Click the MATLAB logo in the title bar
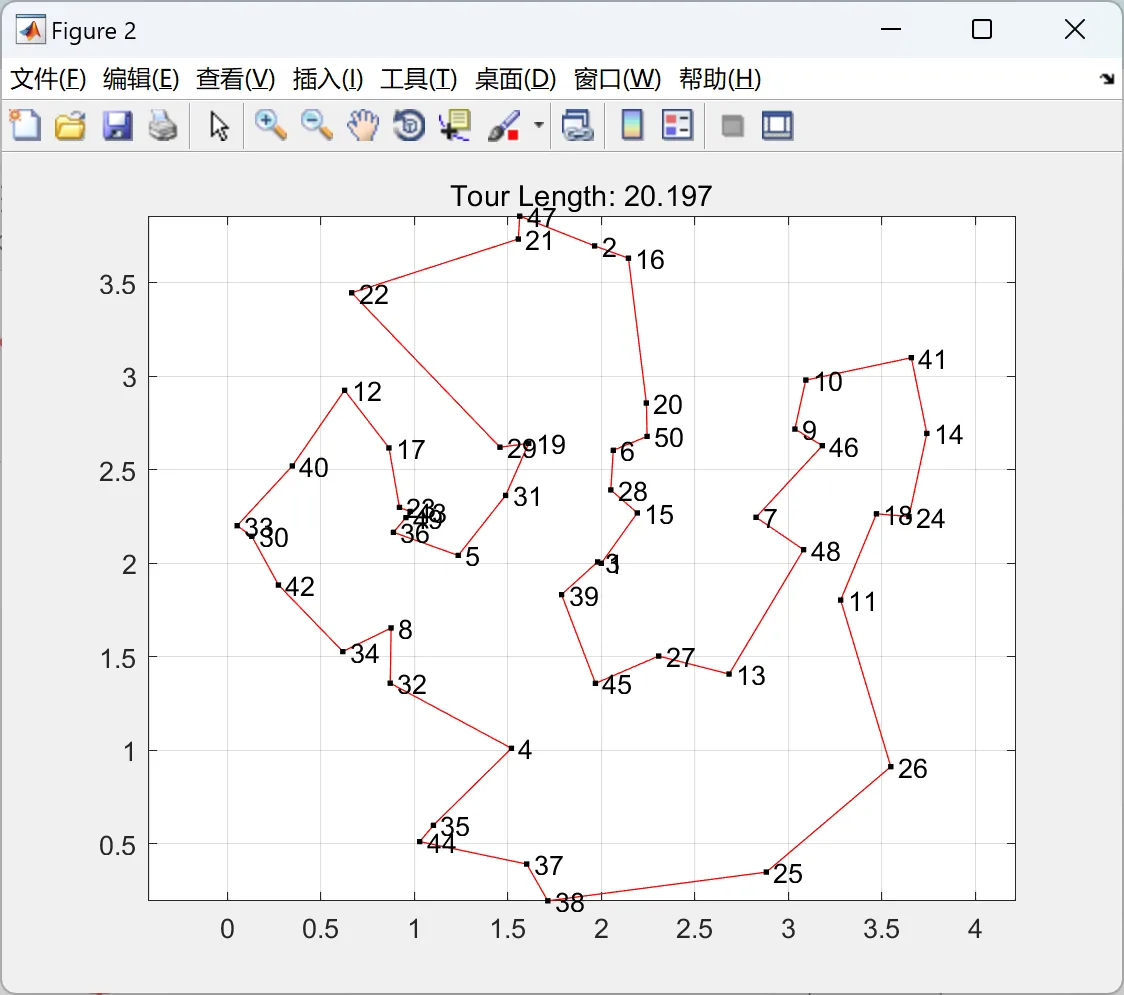The image size is (1124, 995). pyautogui.click(x=30, y=29)
